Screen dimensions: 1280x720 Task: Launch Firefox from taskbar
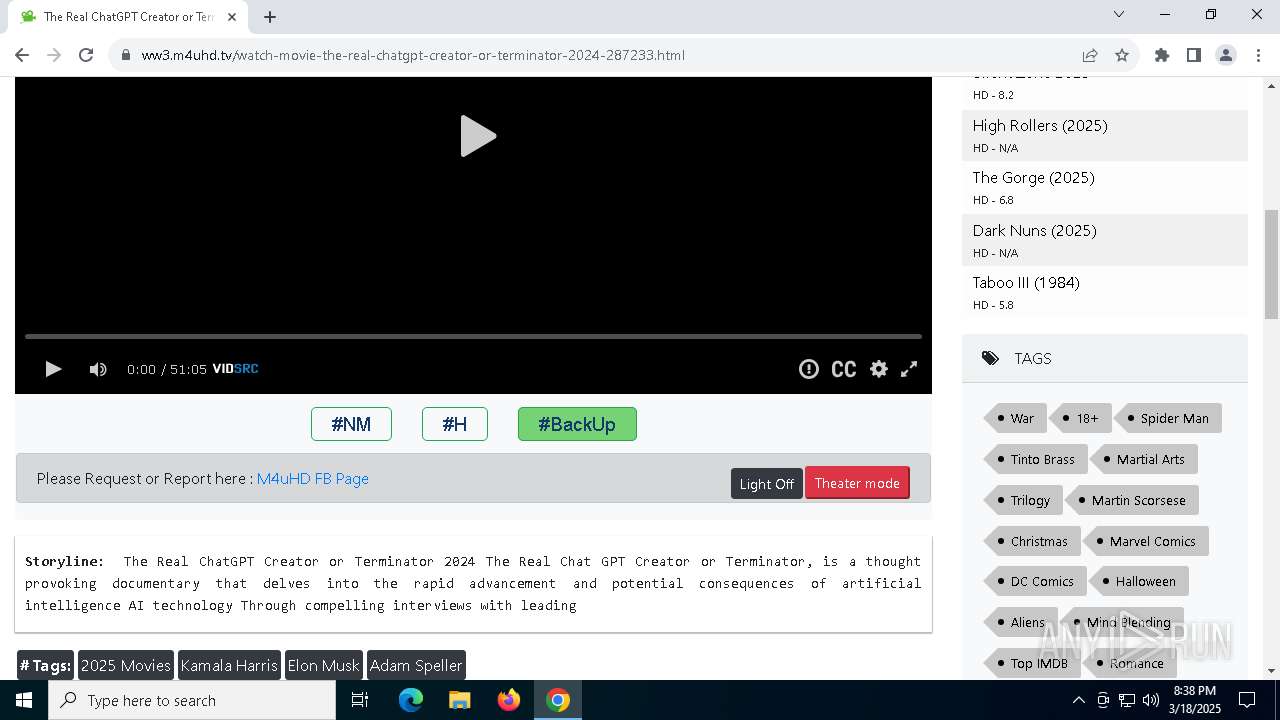[x=509, y=700]
